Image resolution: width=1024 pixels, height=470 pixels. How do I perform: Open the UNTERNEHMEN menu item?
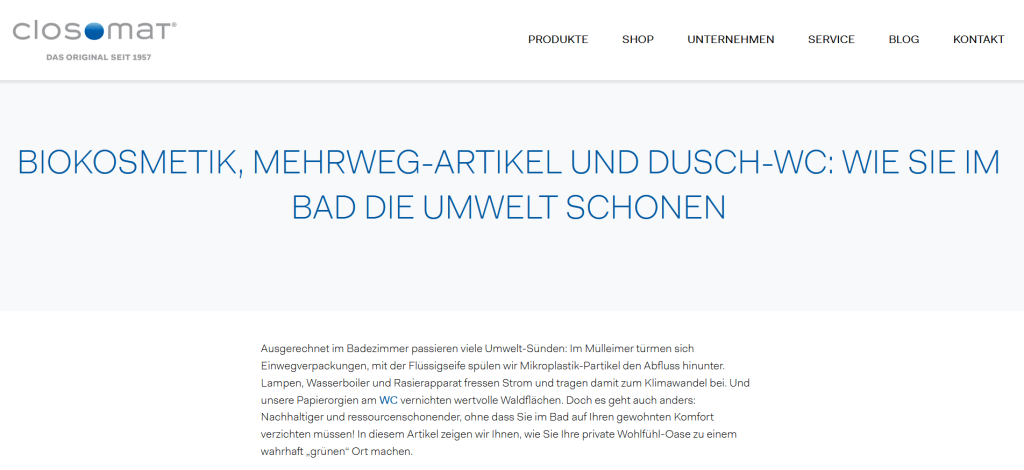(731, 39)
